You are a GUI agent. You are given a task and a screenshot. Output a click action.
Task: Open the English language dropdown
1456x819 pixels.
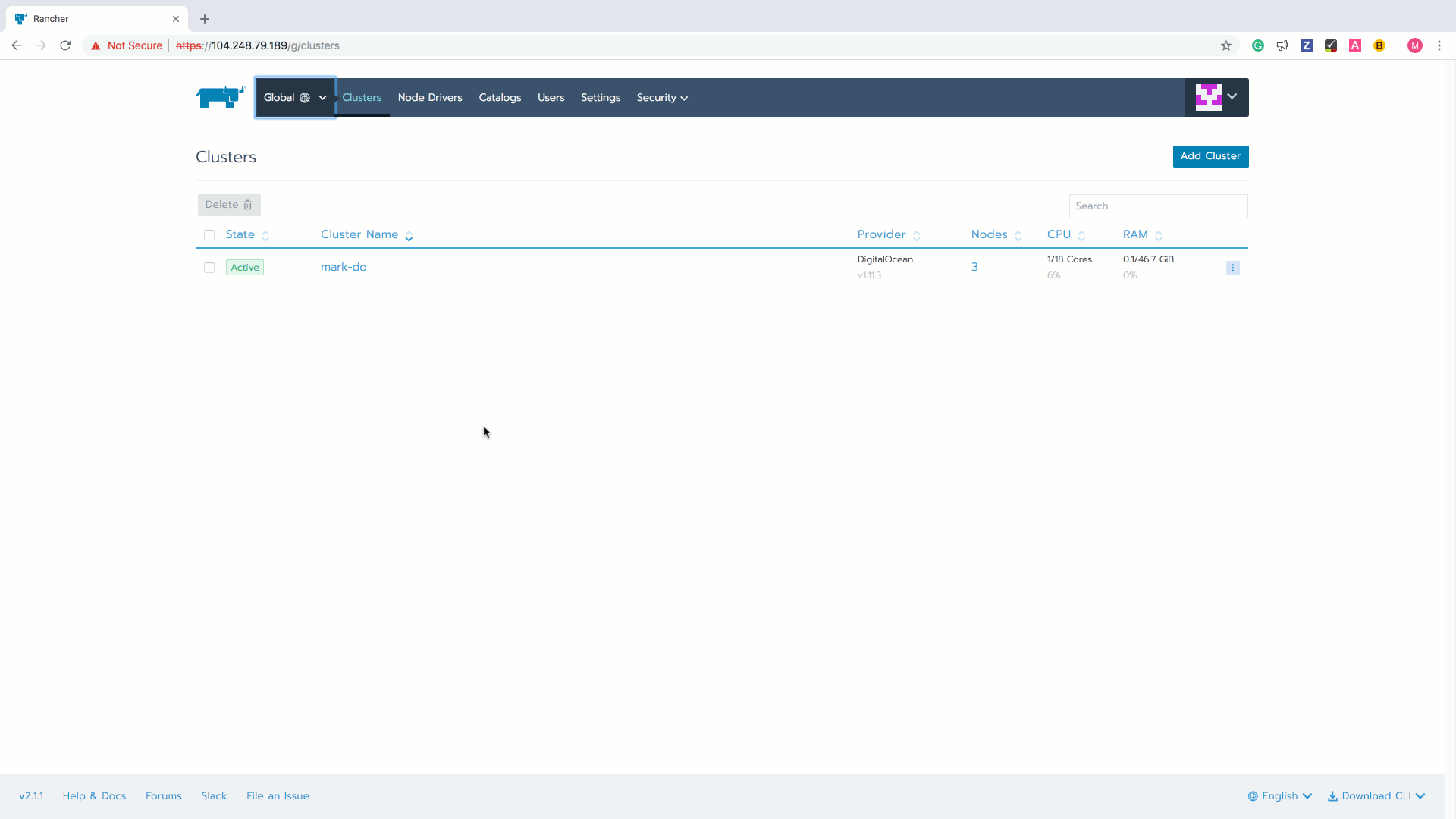pos(1280,795)
